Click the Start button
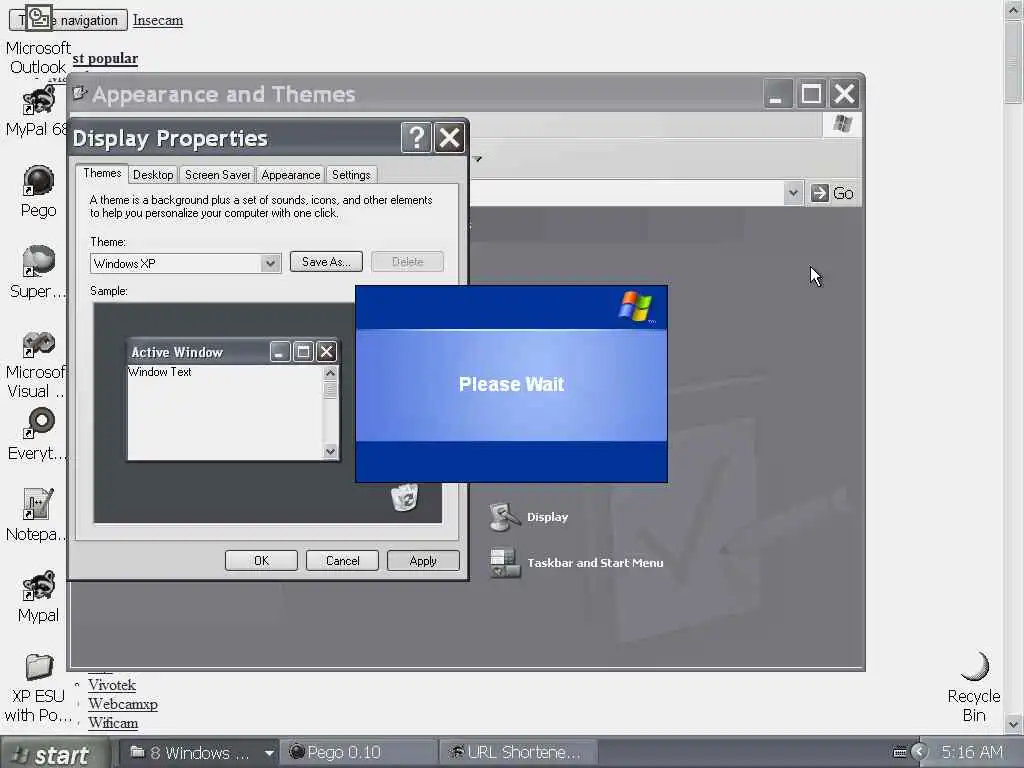Viewport: 1024px width, 768px height. [54, 754]
